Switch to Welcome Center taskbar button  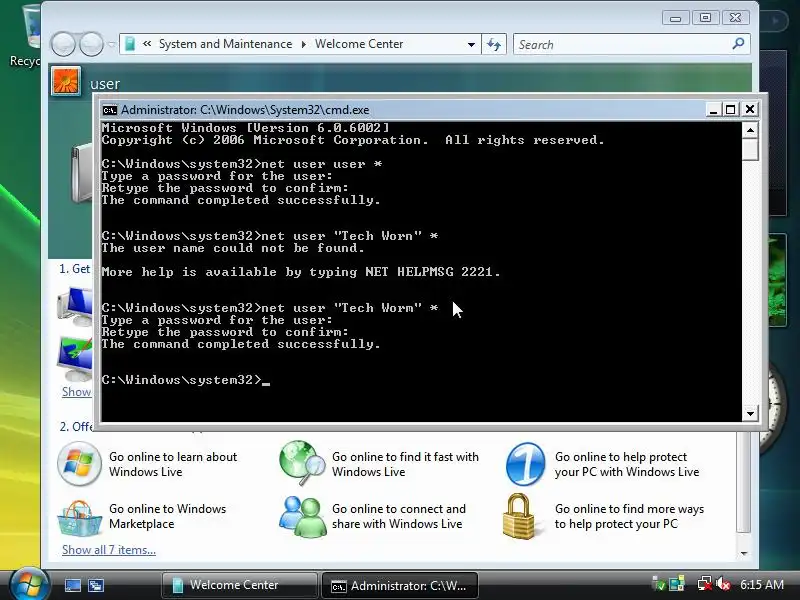pos(239,585)
